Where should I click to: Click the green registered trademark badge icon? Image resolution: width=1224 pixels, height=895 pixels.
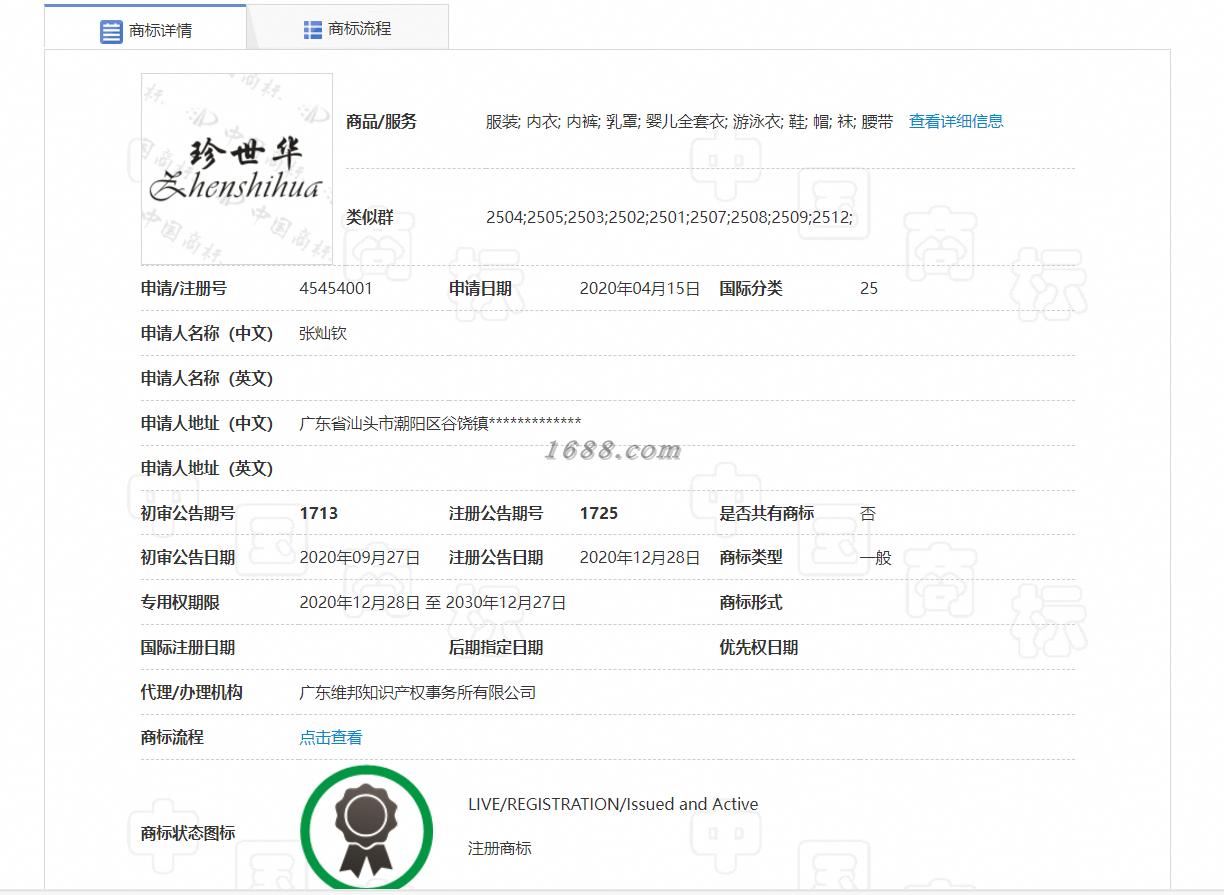(x=367, y=830)
